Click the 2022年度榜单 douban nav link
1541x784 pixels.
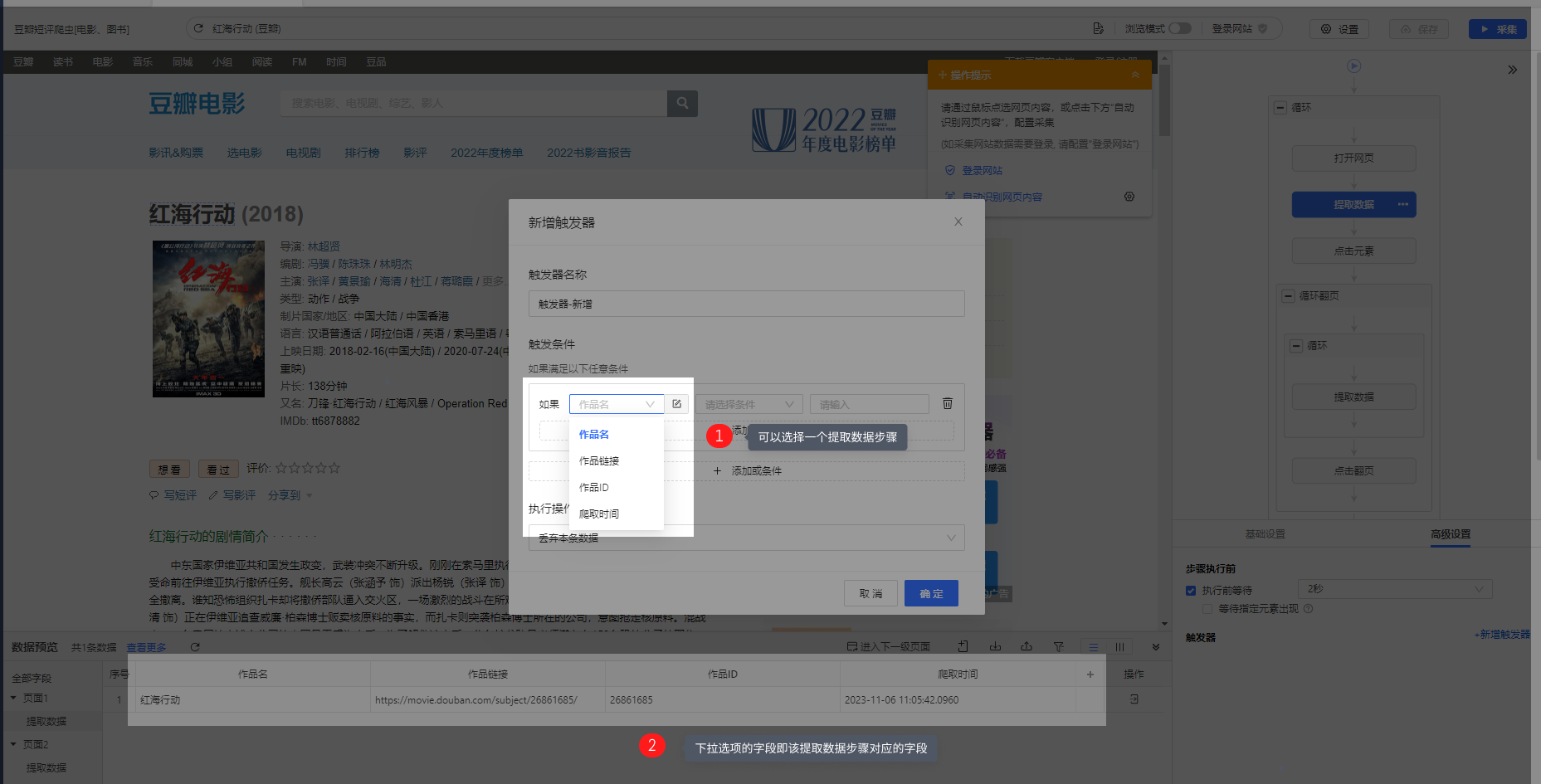pos(487,153)
